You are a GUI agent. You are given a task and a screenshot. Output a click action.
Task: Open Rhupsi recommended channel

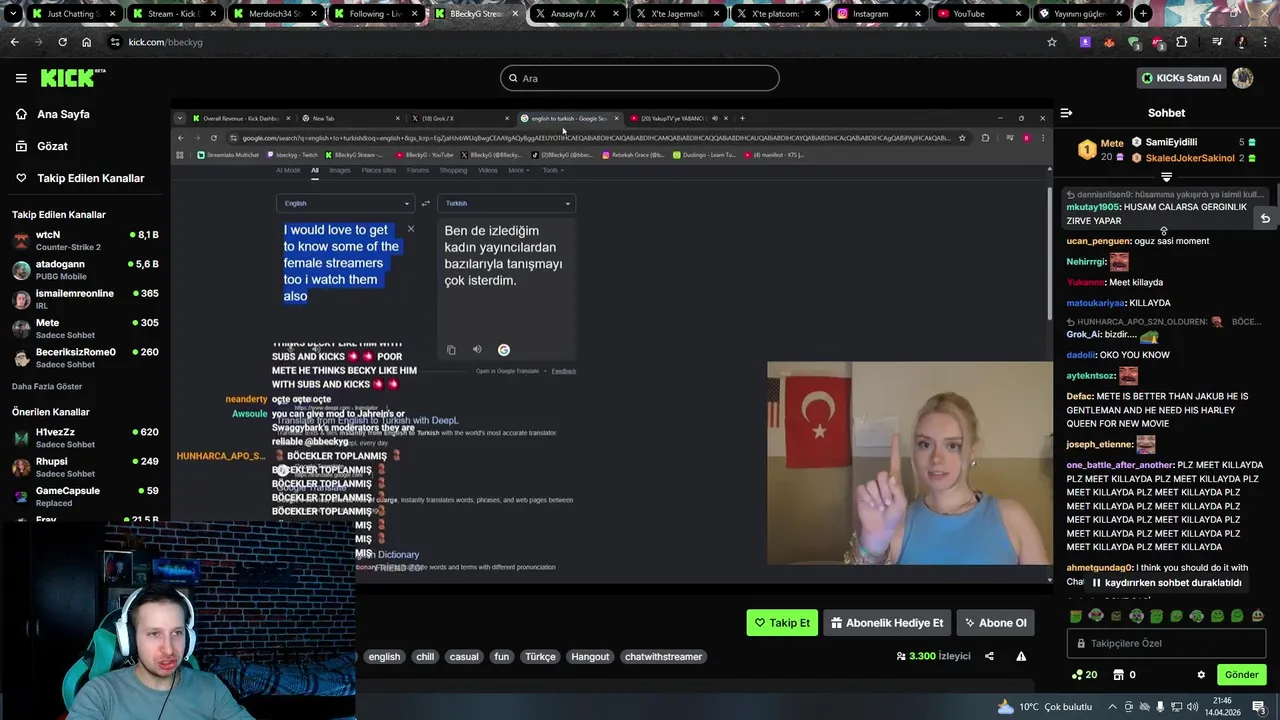[x=85, y=467]
